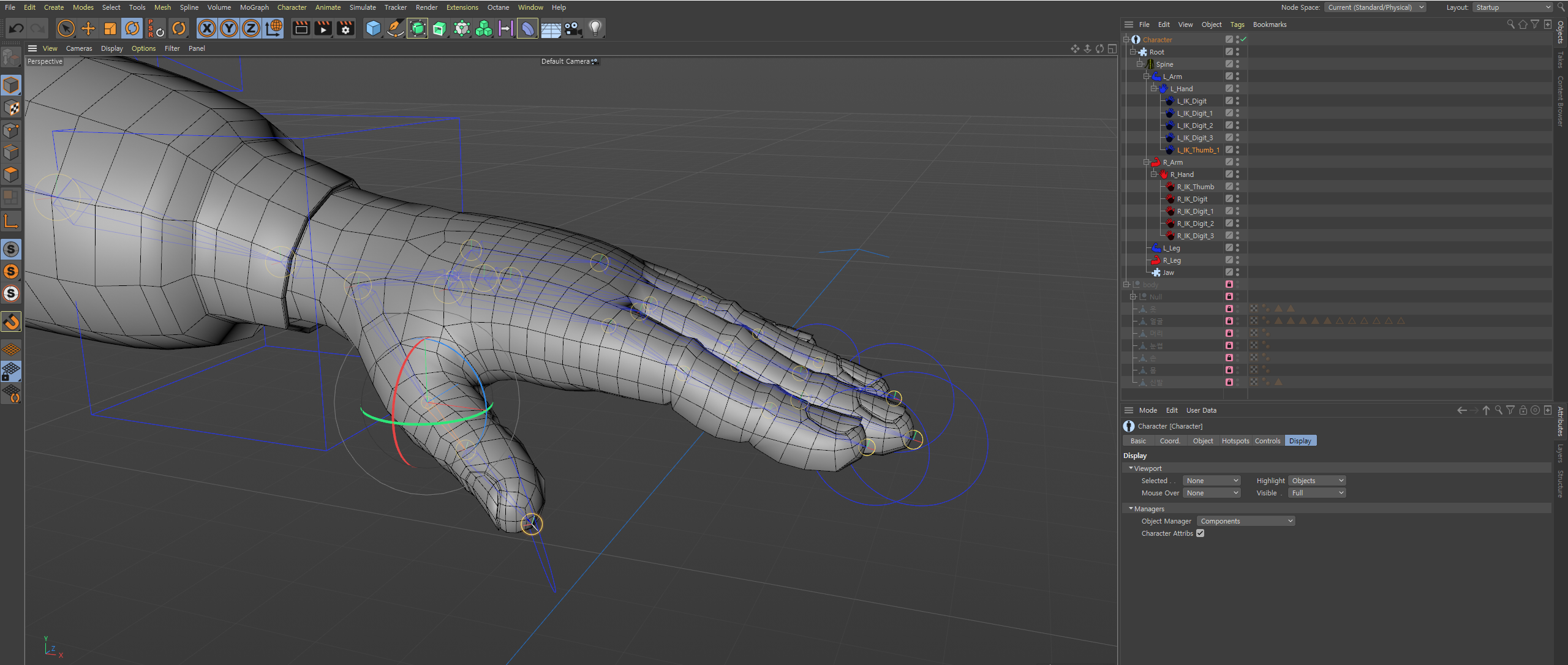Switch to Controls tab
The width and height of the screenshot is (1568, 665).
pyautogui.click(x=1267, y=441)
